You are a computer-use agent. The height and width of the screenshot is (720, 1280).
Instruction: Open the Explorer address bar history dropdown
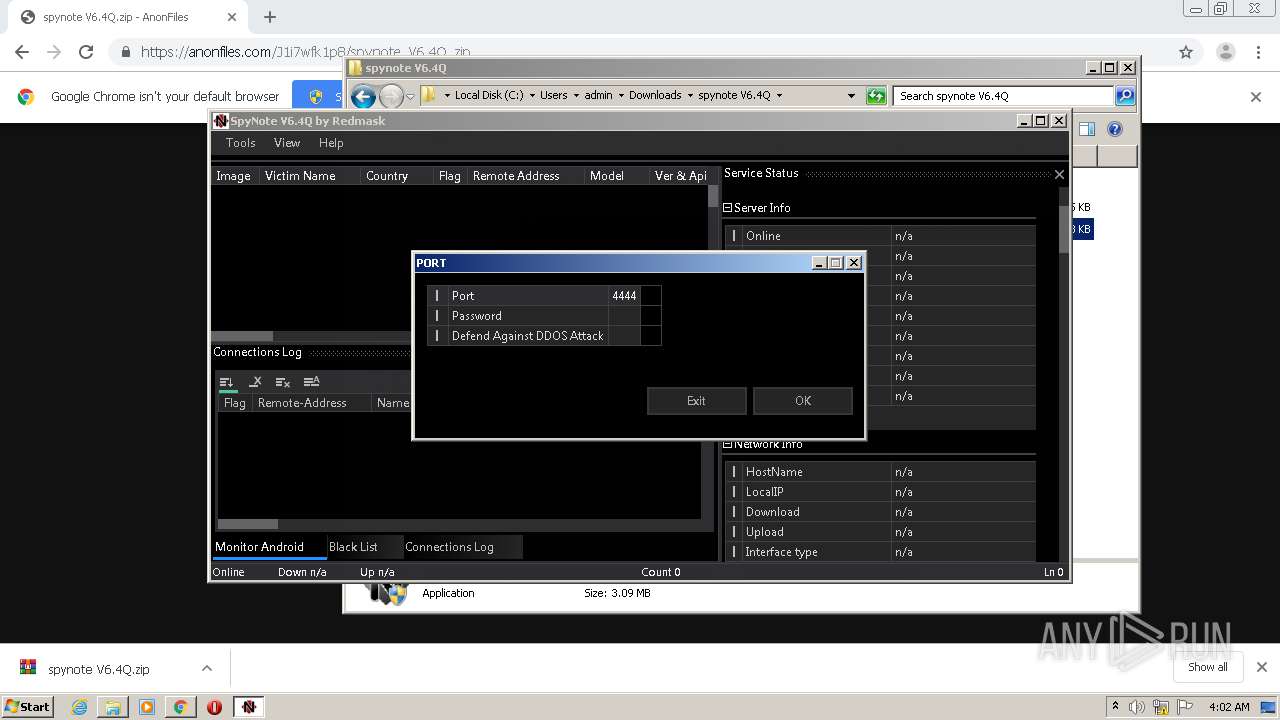(851, 96)
